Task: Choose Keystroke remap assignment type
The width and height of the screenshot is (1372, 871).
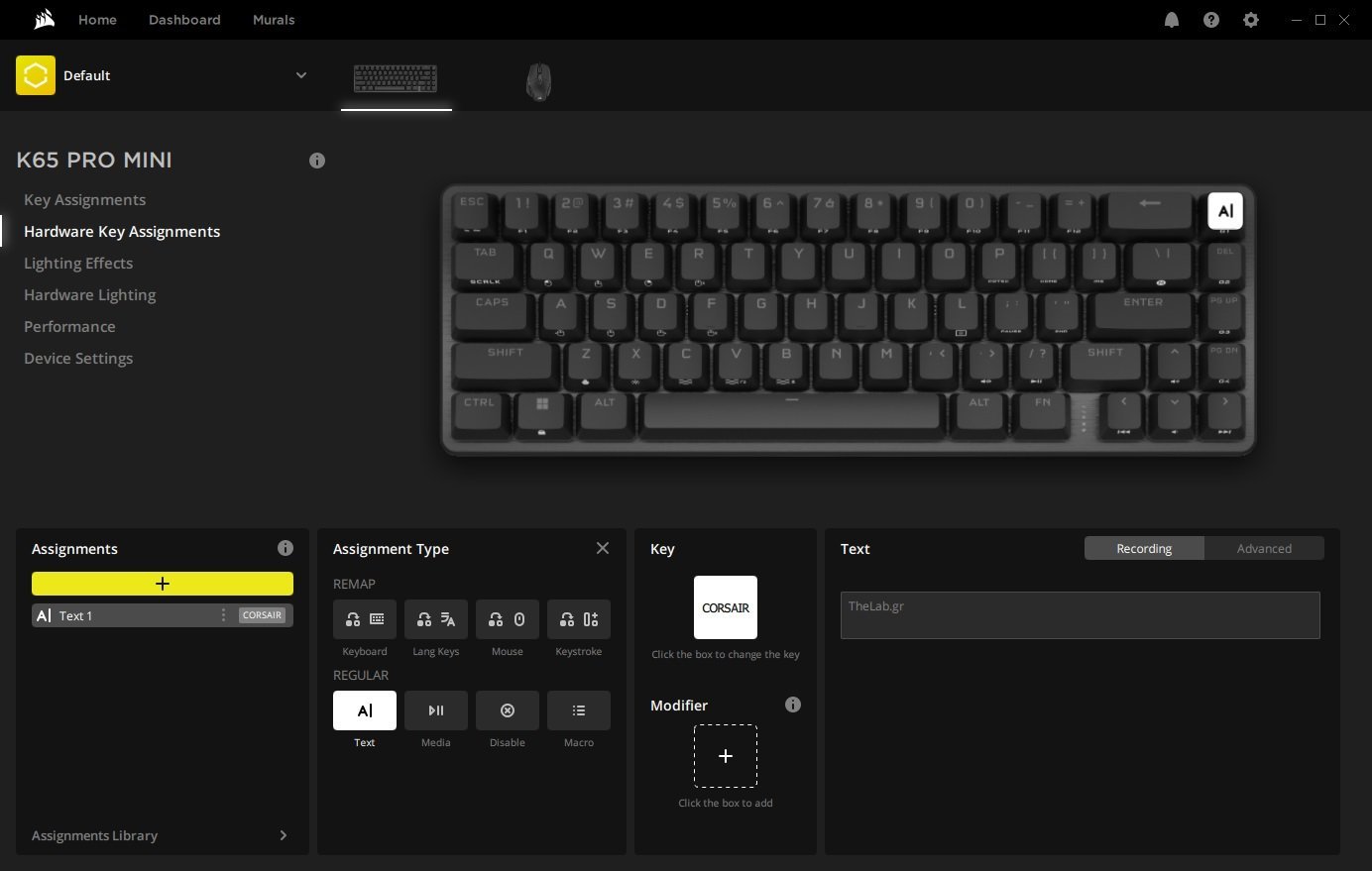Action: pyautogui.click(x=579, y=619)
